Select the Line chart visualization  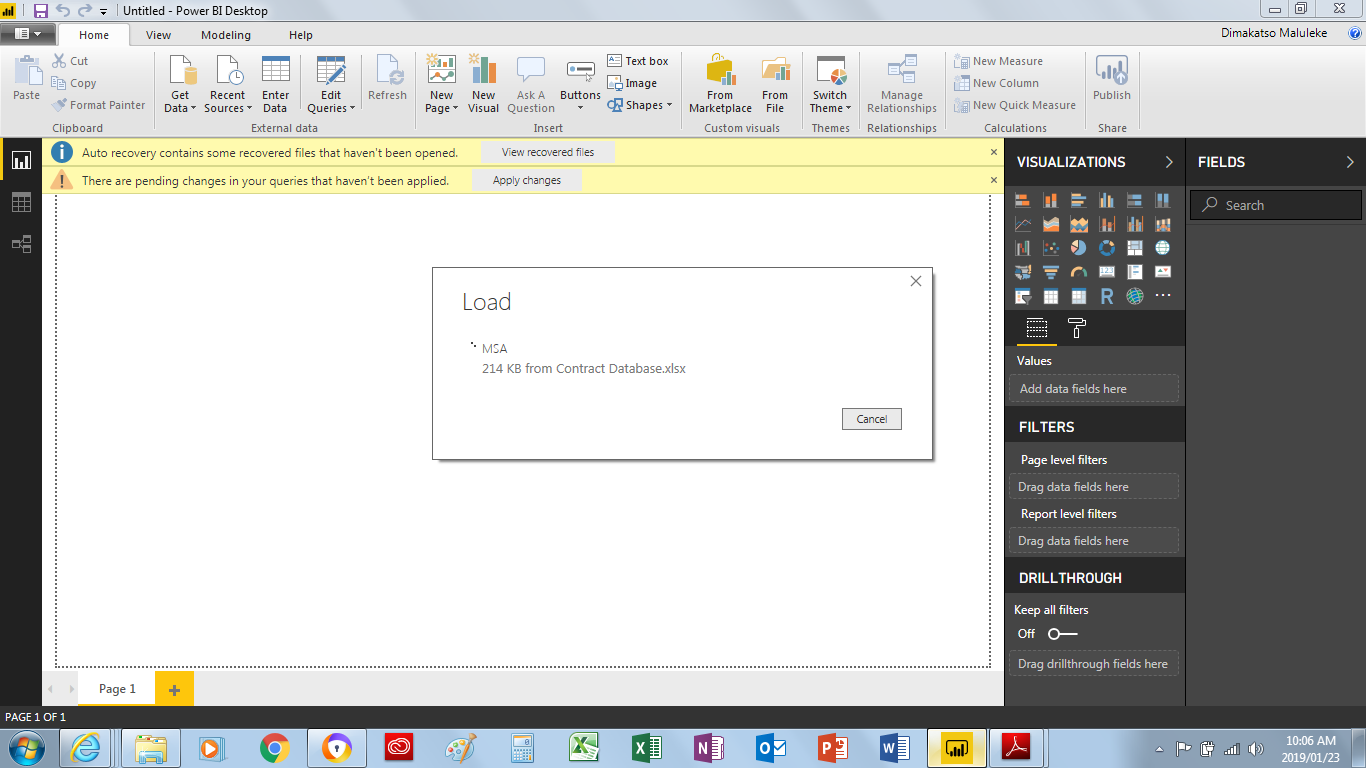click(x=1022, y=224)
